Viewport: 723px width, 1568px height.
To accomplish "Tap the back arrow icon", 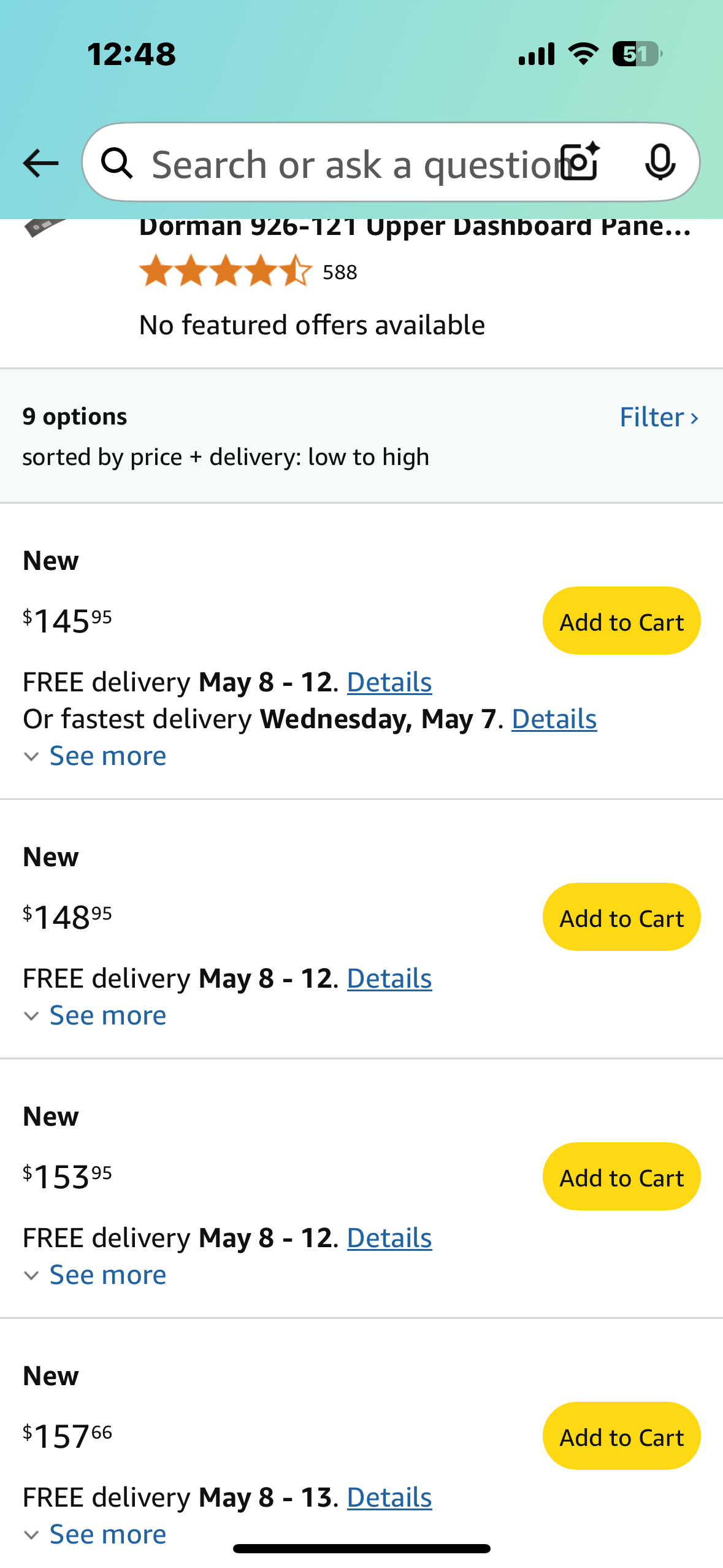I will [x=40, y=163].
